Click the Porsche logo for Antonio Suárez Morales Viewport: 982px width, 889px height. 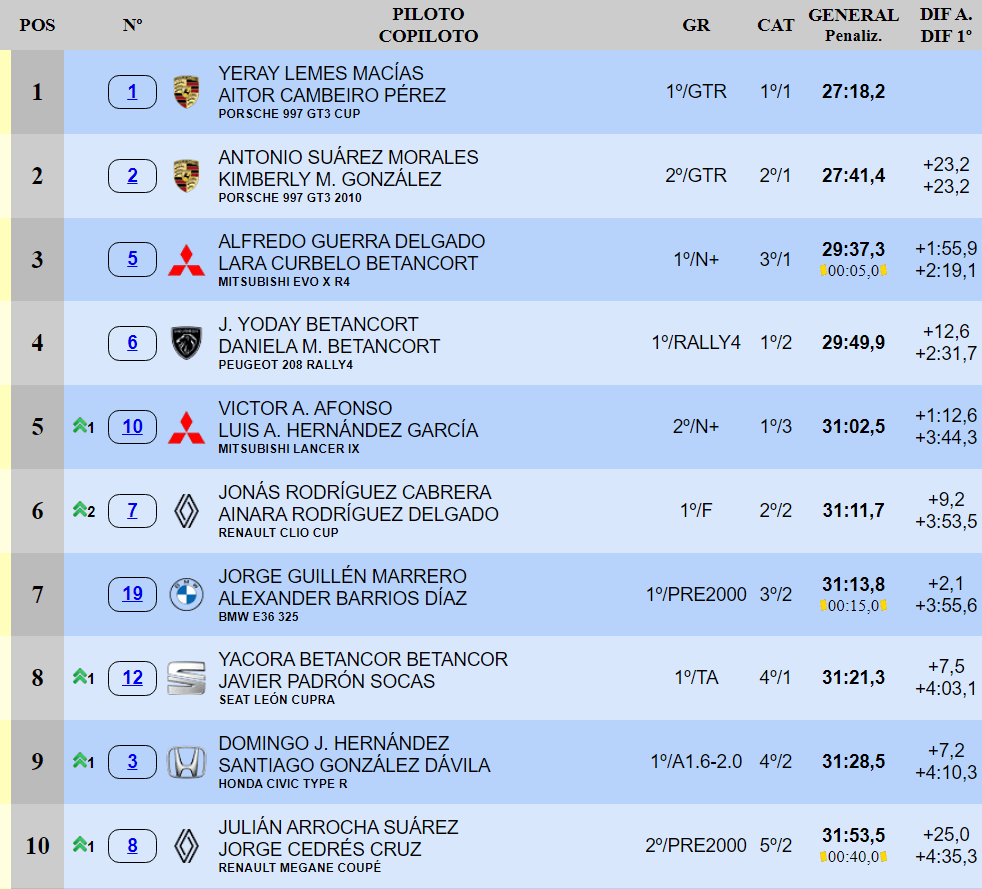186,177
